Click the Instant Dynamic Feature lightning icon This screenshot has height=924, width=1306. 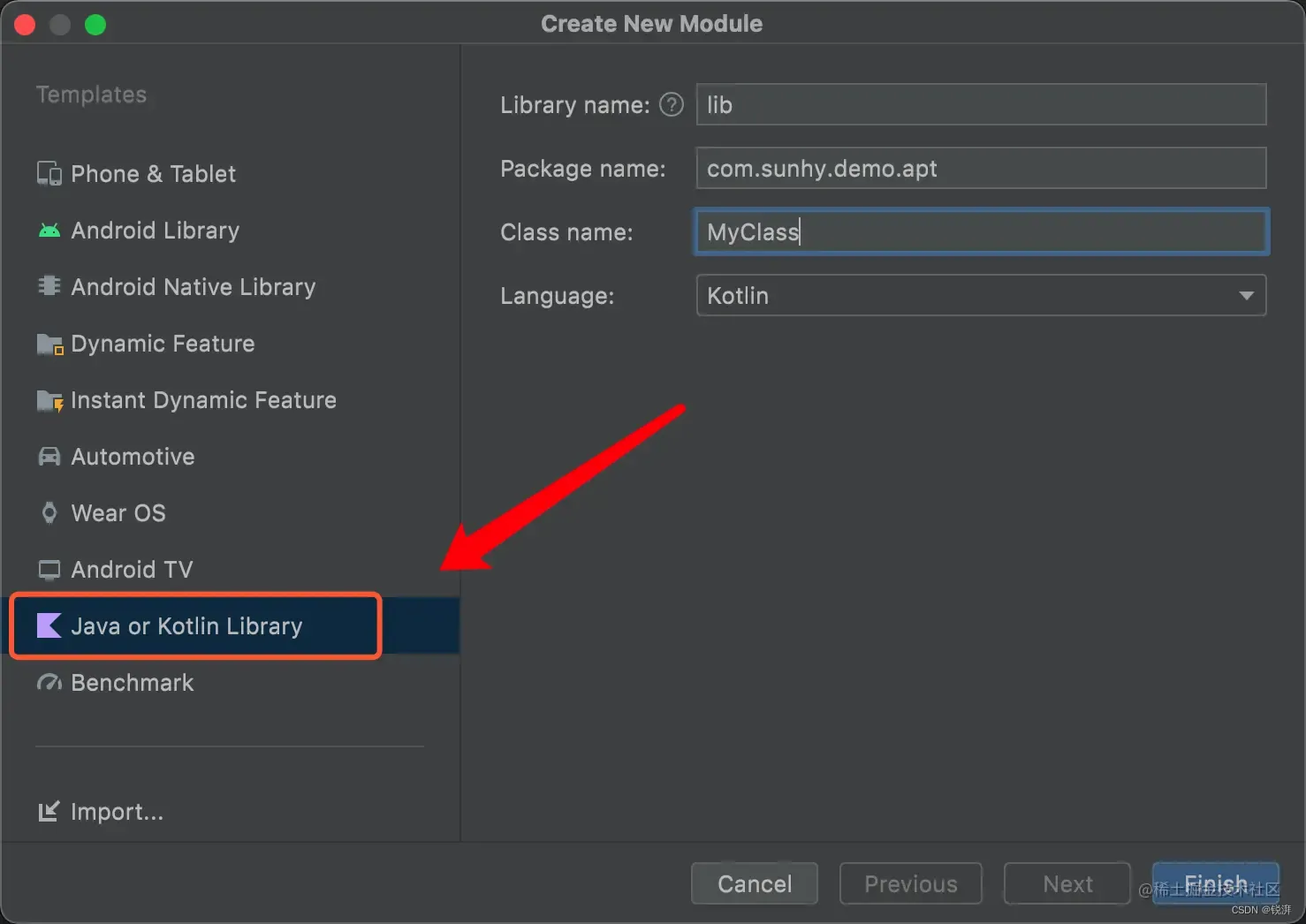49,401
